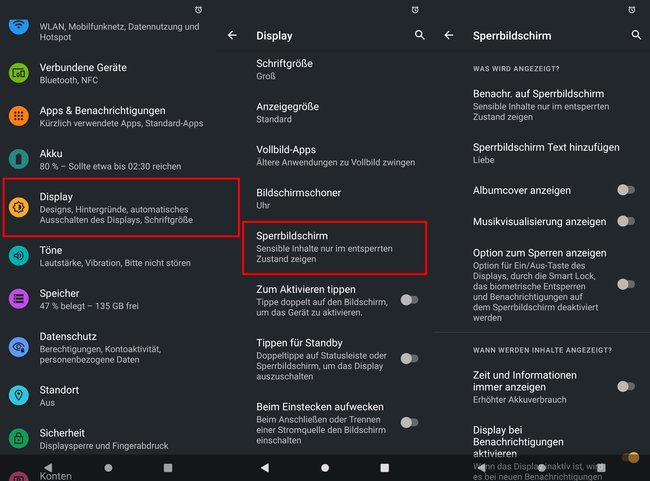The image size is (650, 481).
Task: Tap the back button in main settings panel
Action: tap(48, 468)
